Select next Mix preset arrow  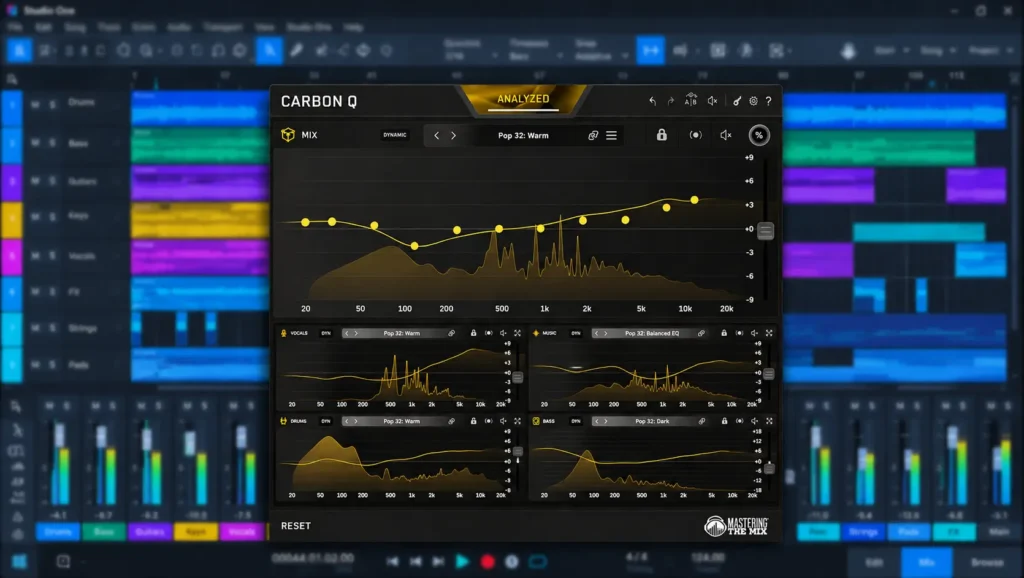(453, 135)
